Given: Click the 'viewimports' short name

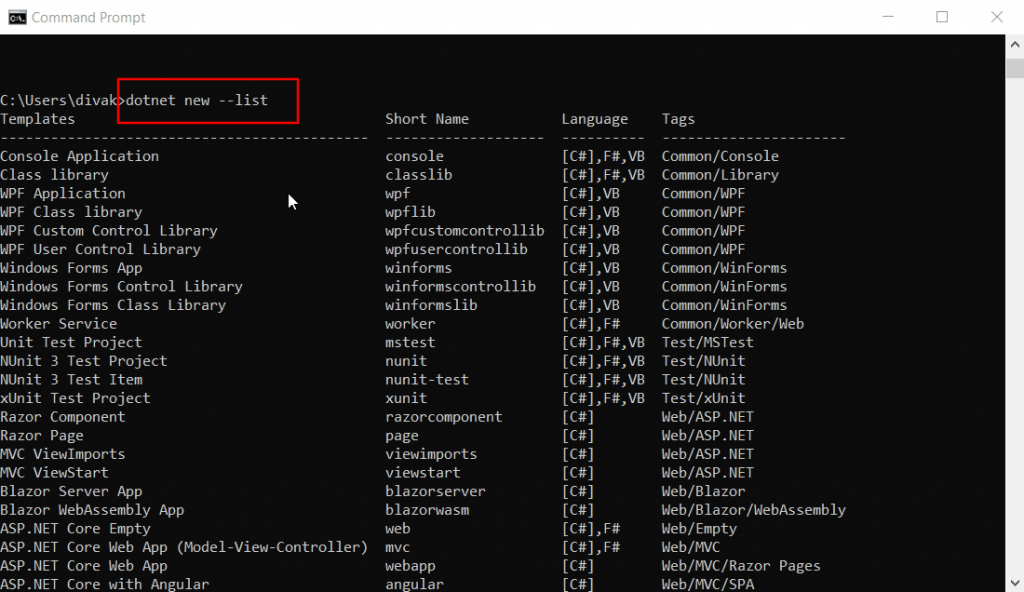Looking at the screenshot, I should 431,454.
